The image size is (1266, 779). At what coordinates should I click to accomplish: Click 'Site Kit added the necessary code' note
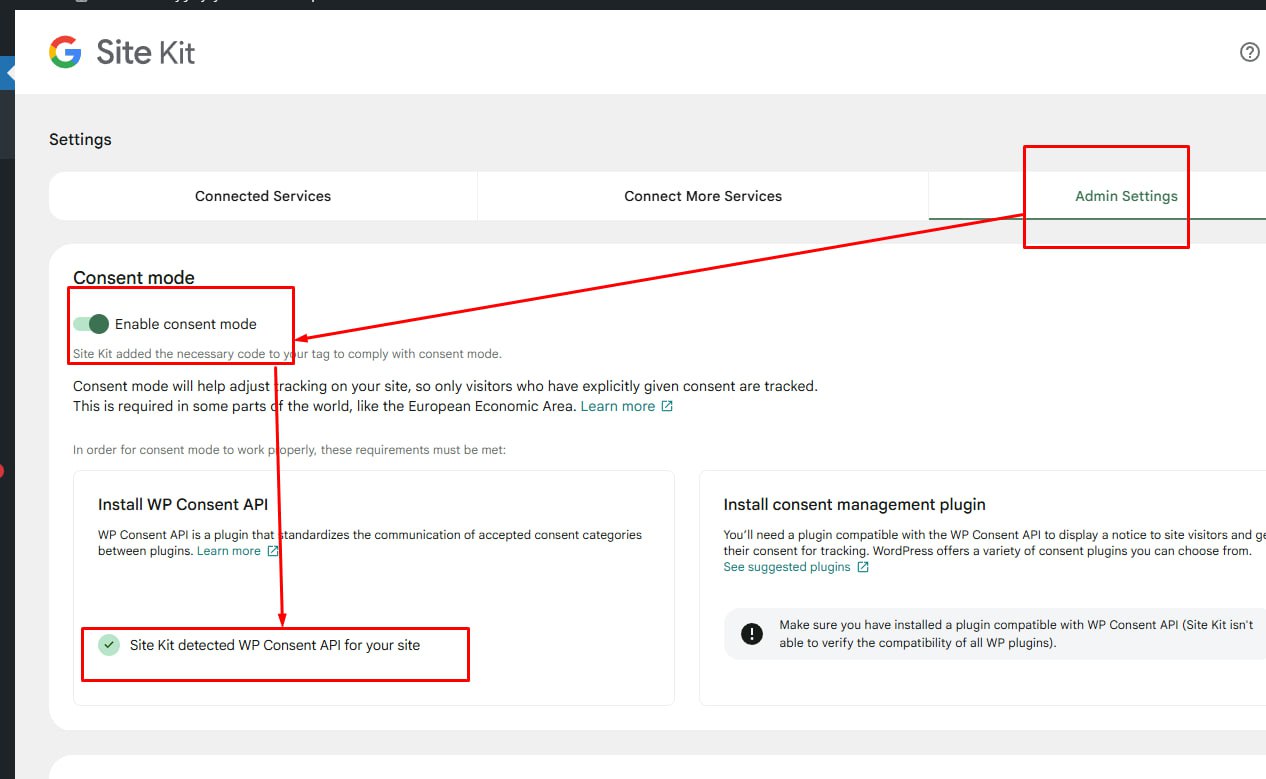[287, 354]
